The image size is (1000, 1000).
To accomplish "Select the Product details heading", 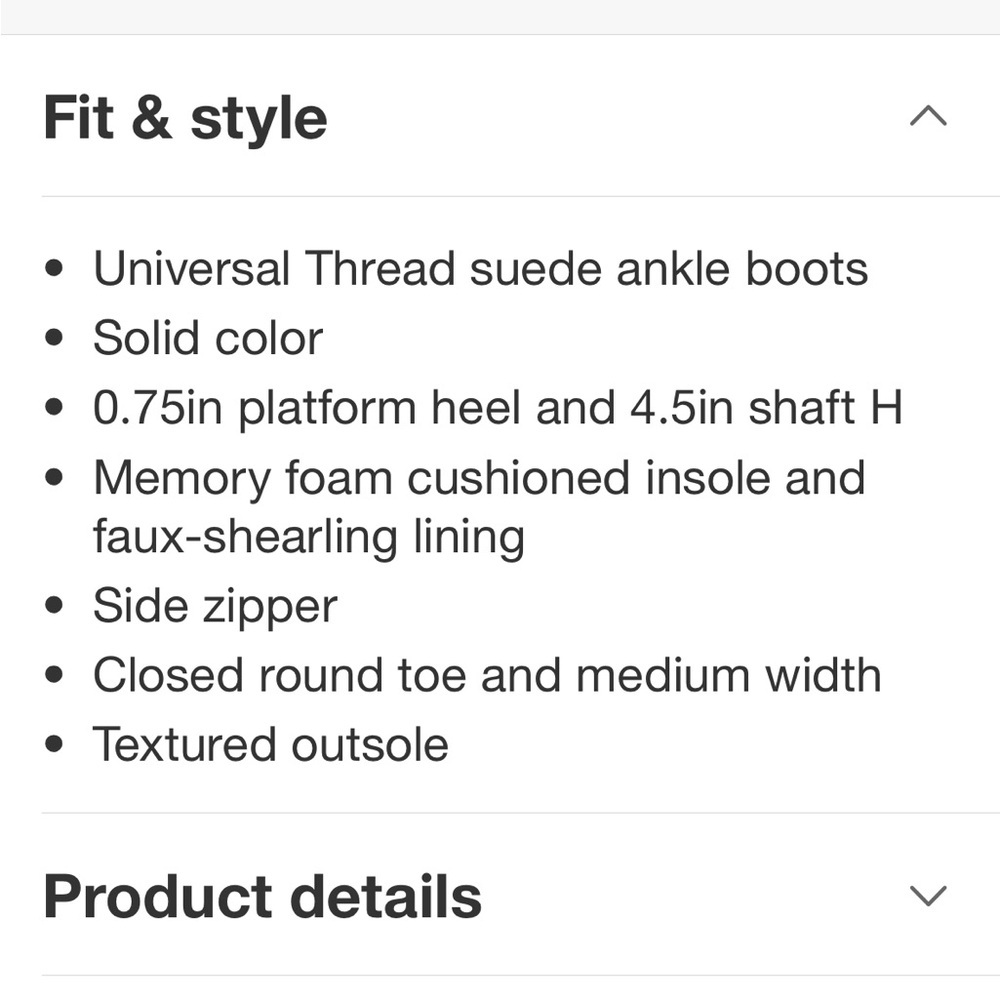I will pos(262,896).
